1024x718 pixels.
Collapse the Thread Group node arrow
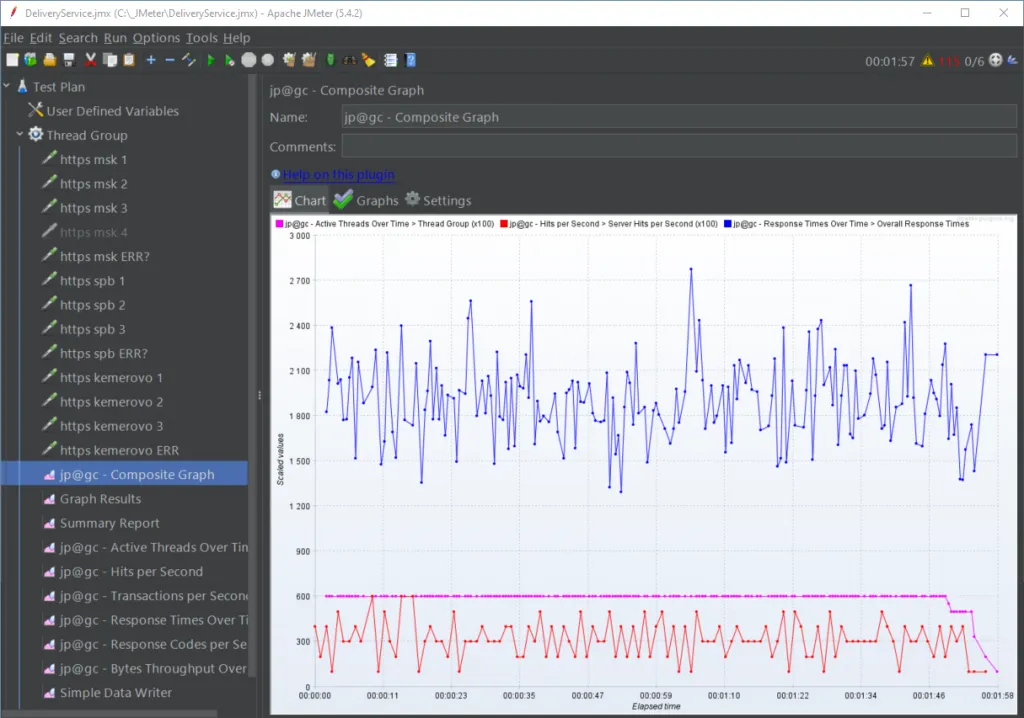(19, 135)
